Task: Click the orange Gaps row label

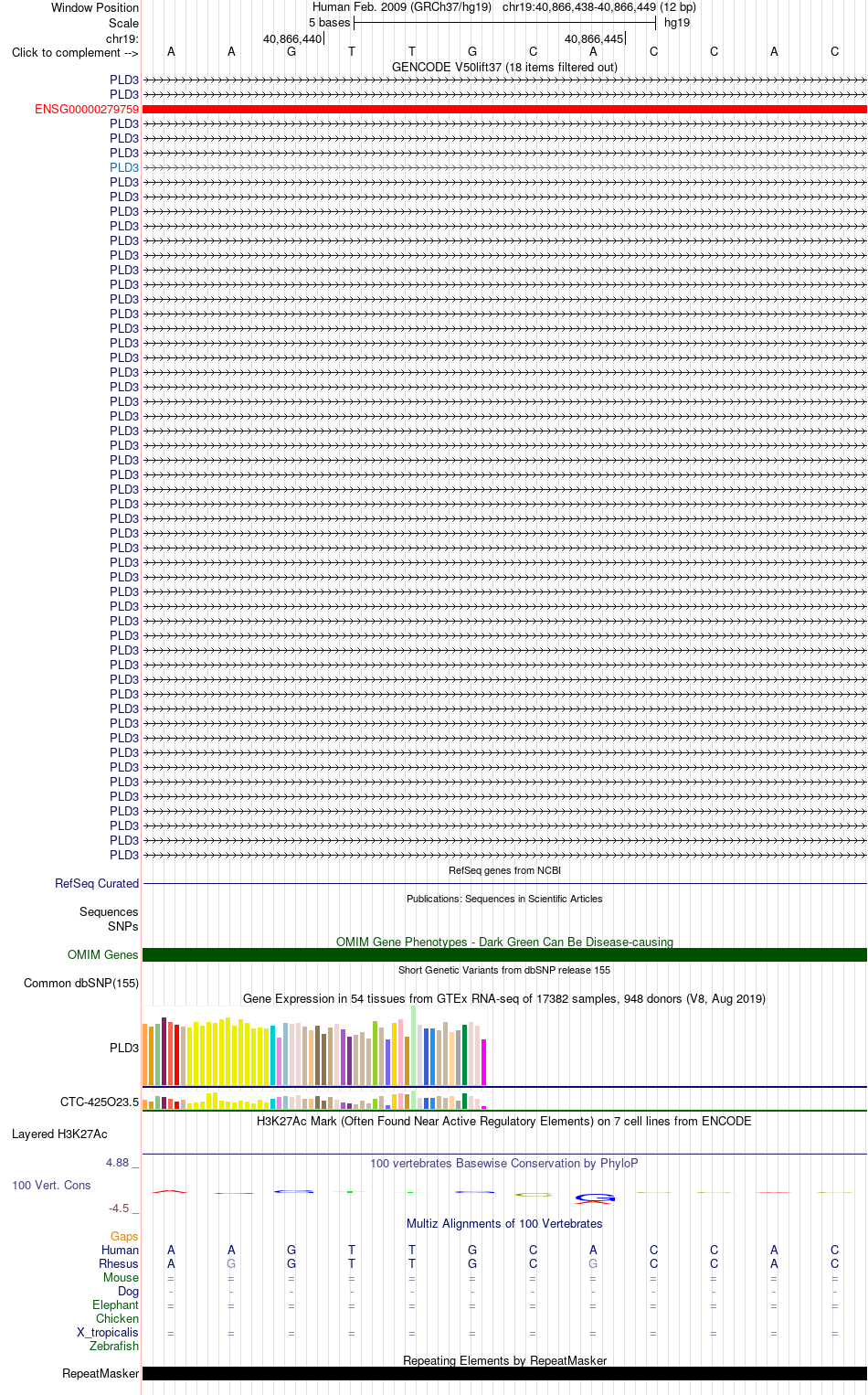Action: [x=124, y=1236]
